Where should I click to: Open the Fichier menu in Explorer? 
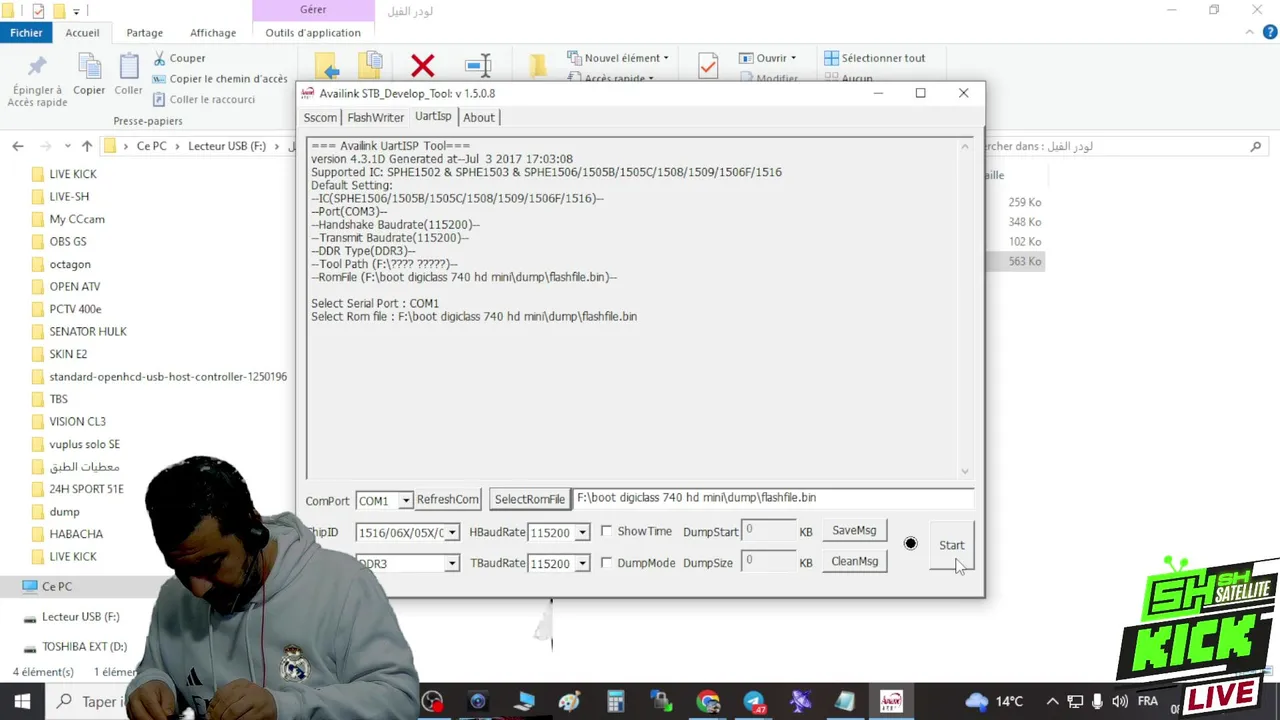(x=27, y=33)
